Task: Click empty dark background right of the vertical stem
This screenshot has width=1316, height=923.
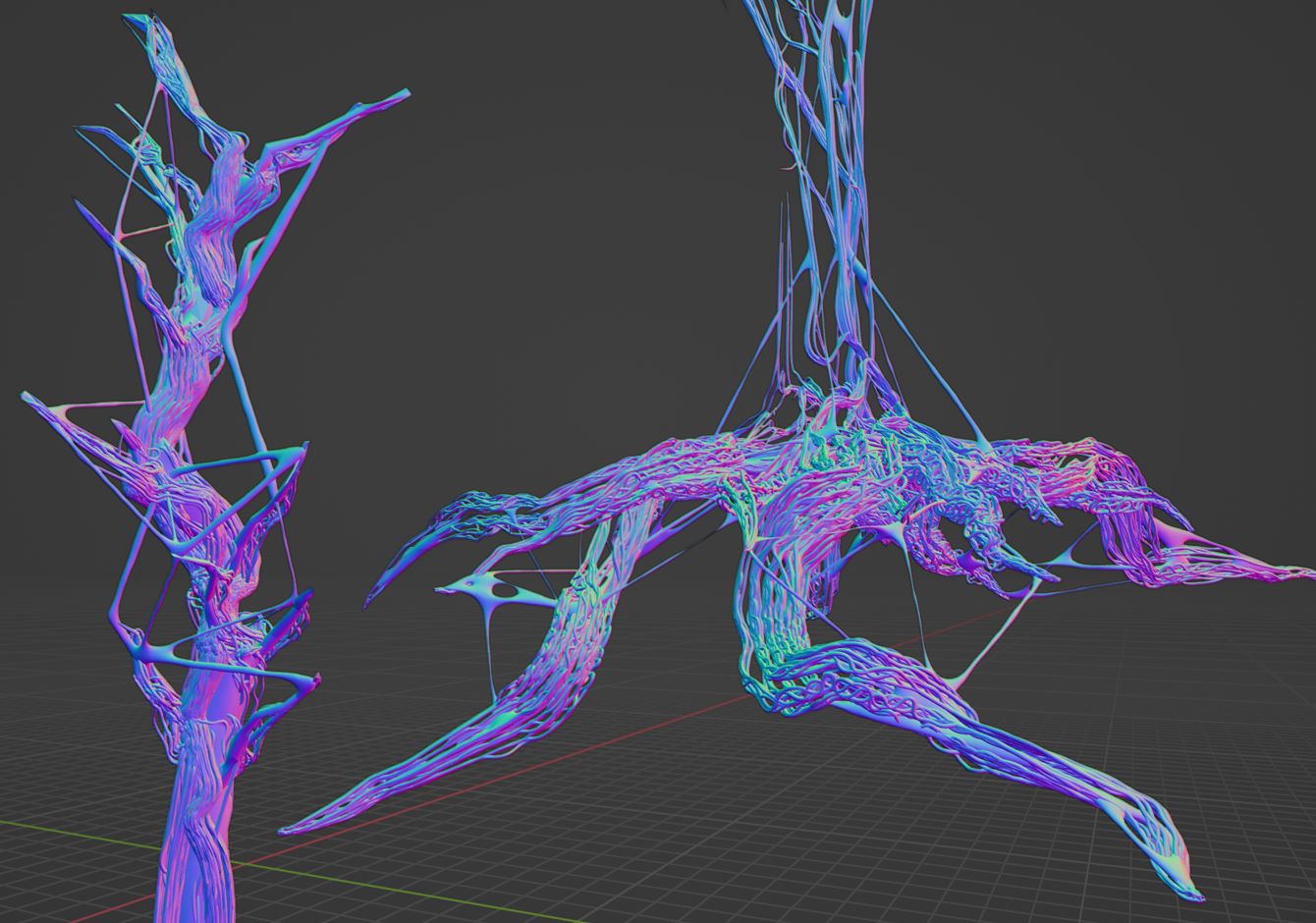Action: pyautogui.click(x=1080, y=196)
